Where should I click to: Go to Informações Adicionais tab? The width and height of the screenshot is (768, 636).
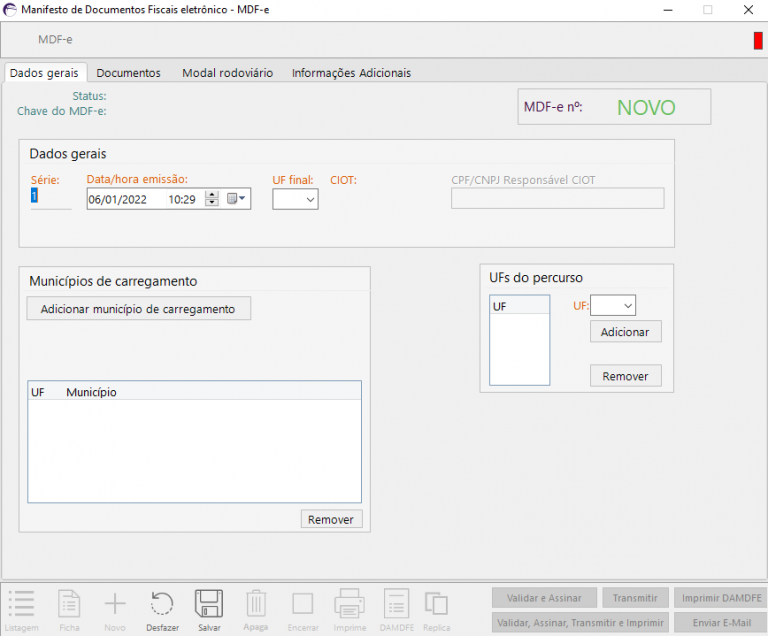[351, 73]
